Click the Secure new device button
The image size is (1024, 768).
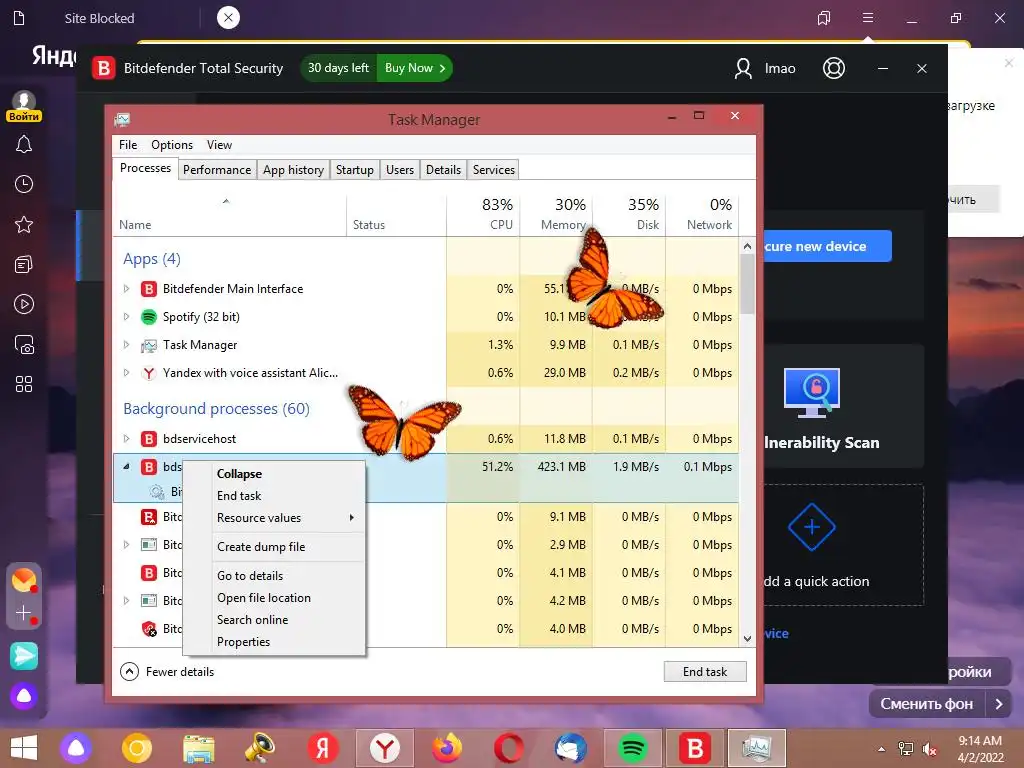click(x=827, y=246)
